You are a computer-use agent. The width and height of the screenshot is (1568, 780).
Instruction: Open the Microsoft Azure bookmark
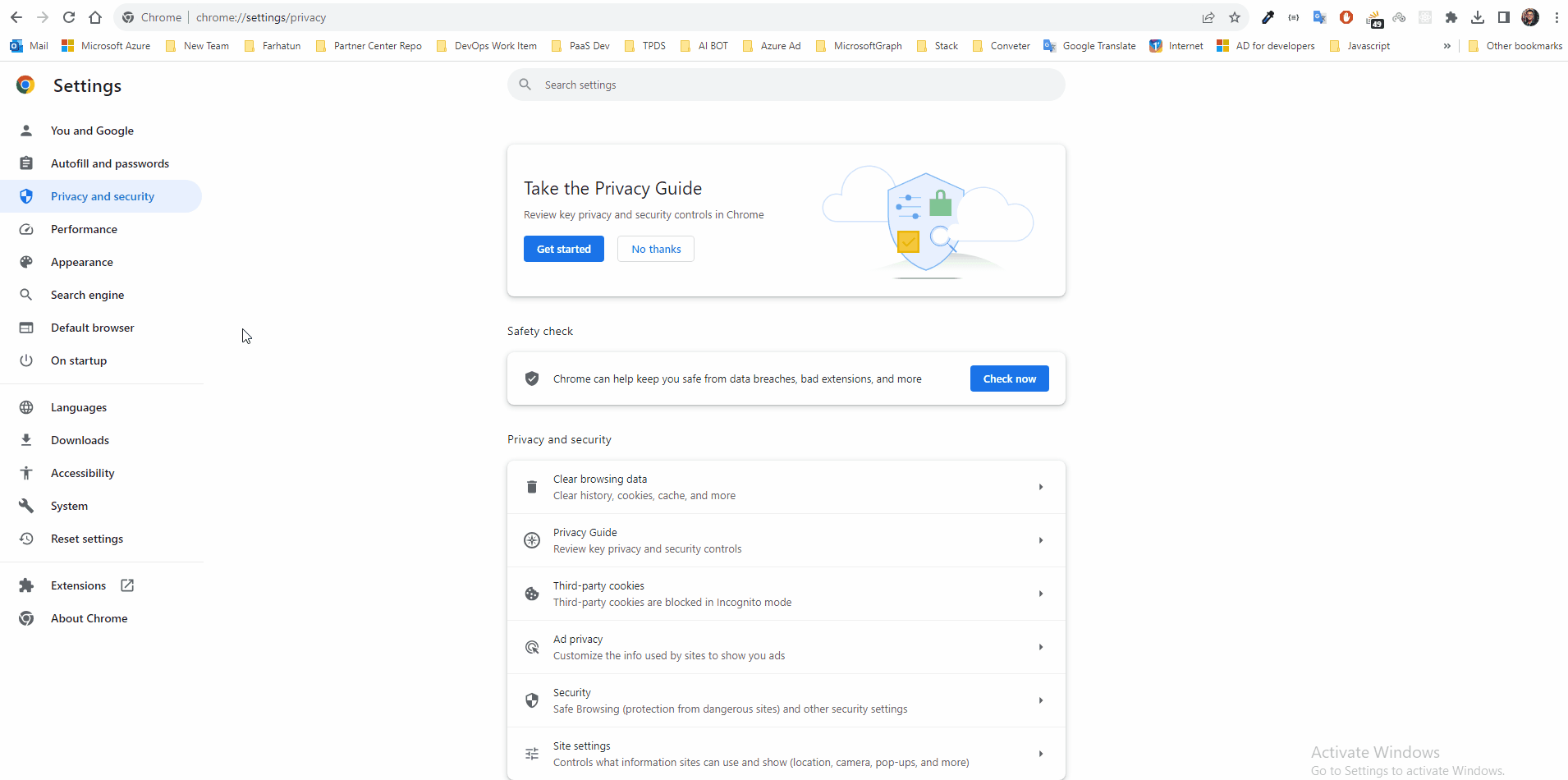(106, 46)
